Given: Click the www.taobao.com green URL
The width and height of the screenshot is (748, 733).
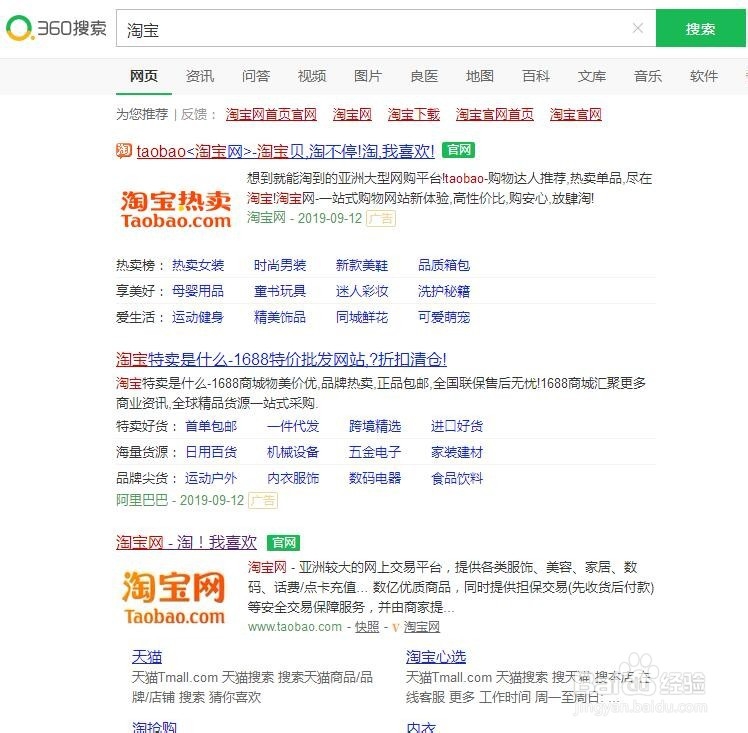Looking at the screenshot, I should (x=295, y=627).
